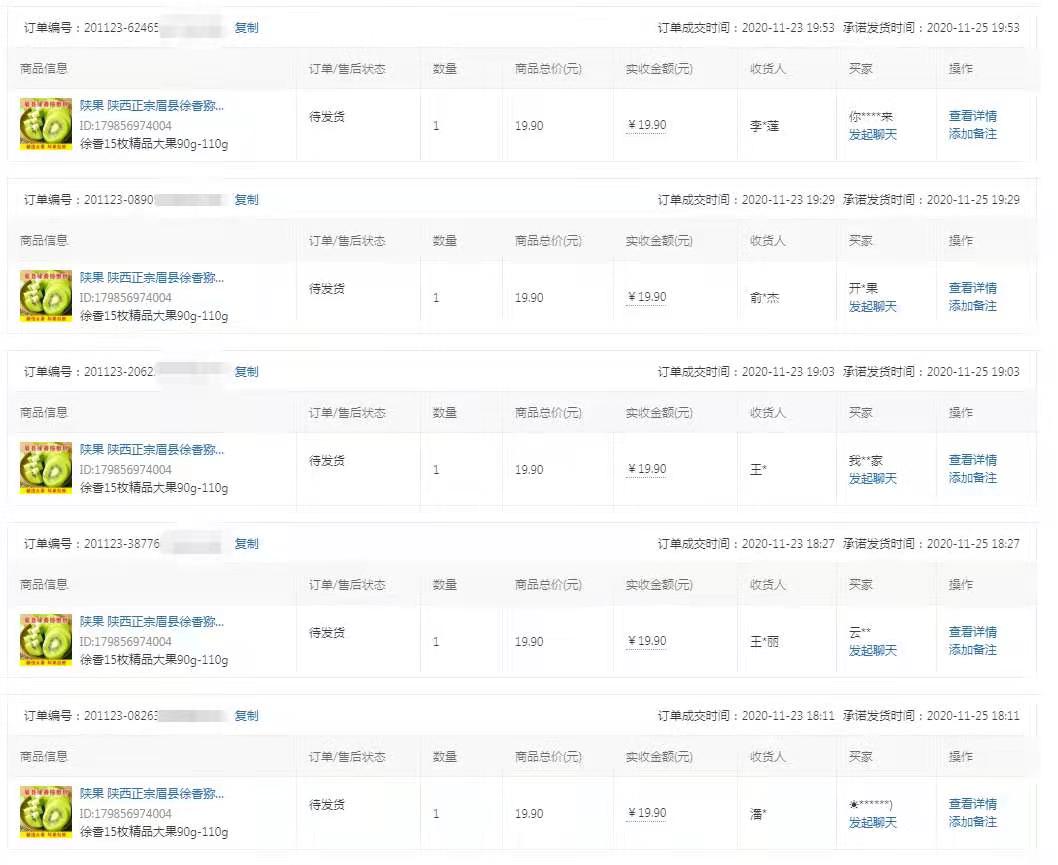Click product title link in the 18:27 order

(152, 622)
